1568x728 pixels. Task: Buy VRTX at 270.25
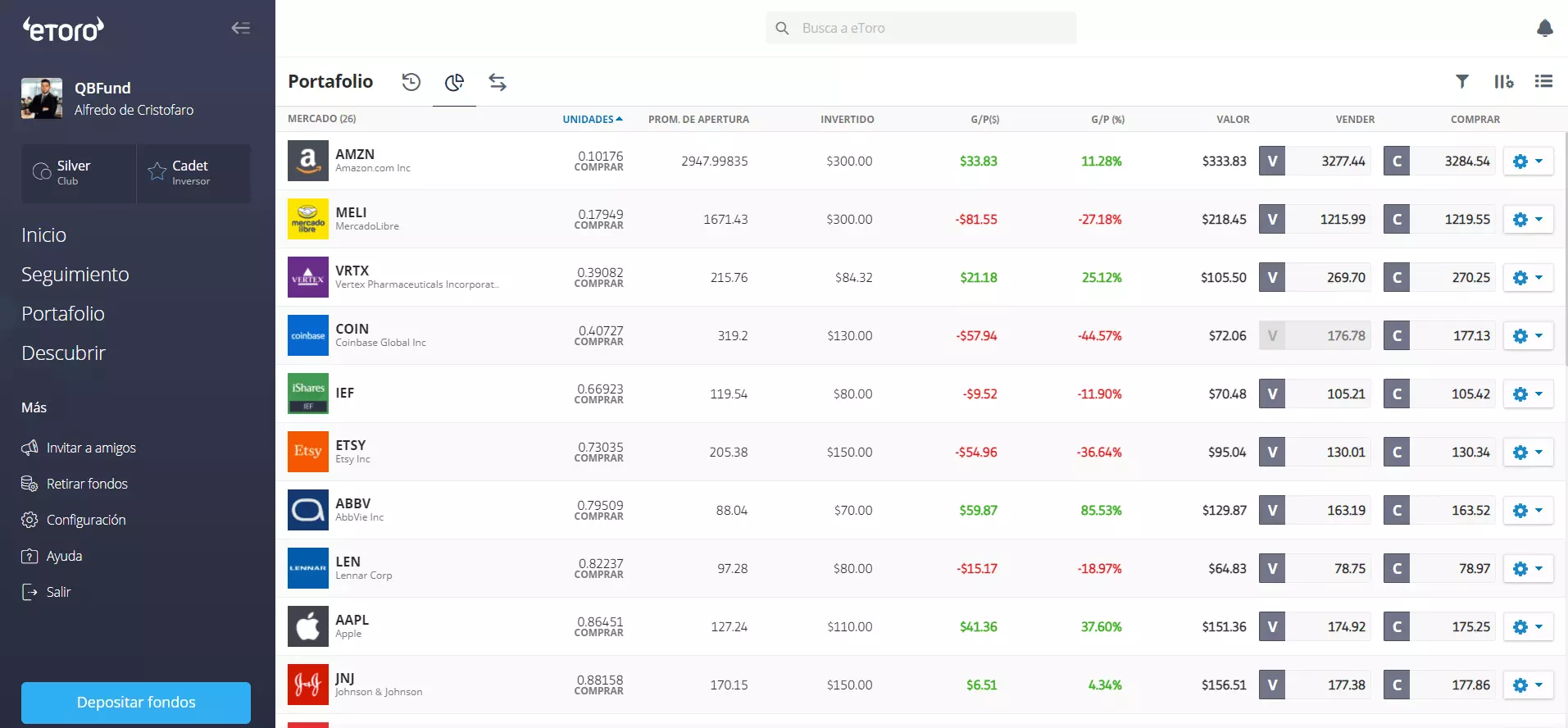(1440, 277)
